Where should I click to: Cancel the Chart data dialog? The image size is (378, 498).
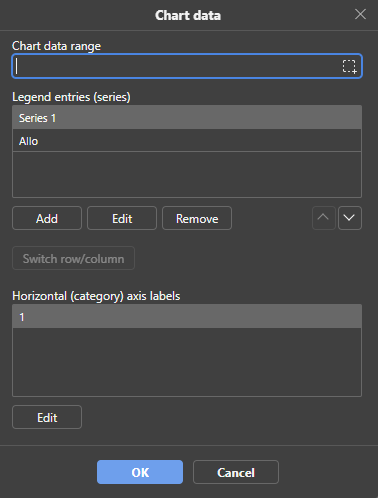[236, 472]
